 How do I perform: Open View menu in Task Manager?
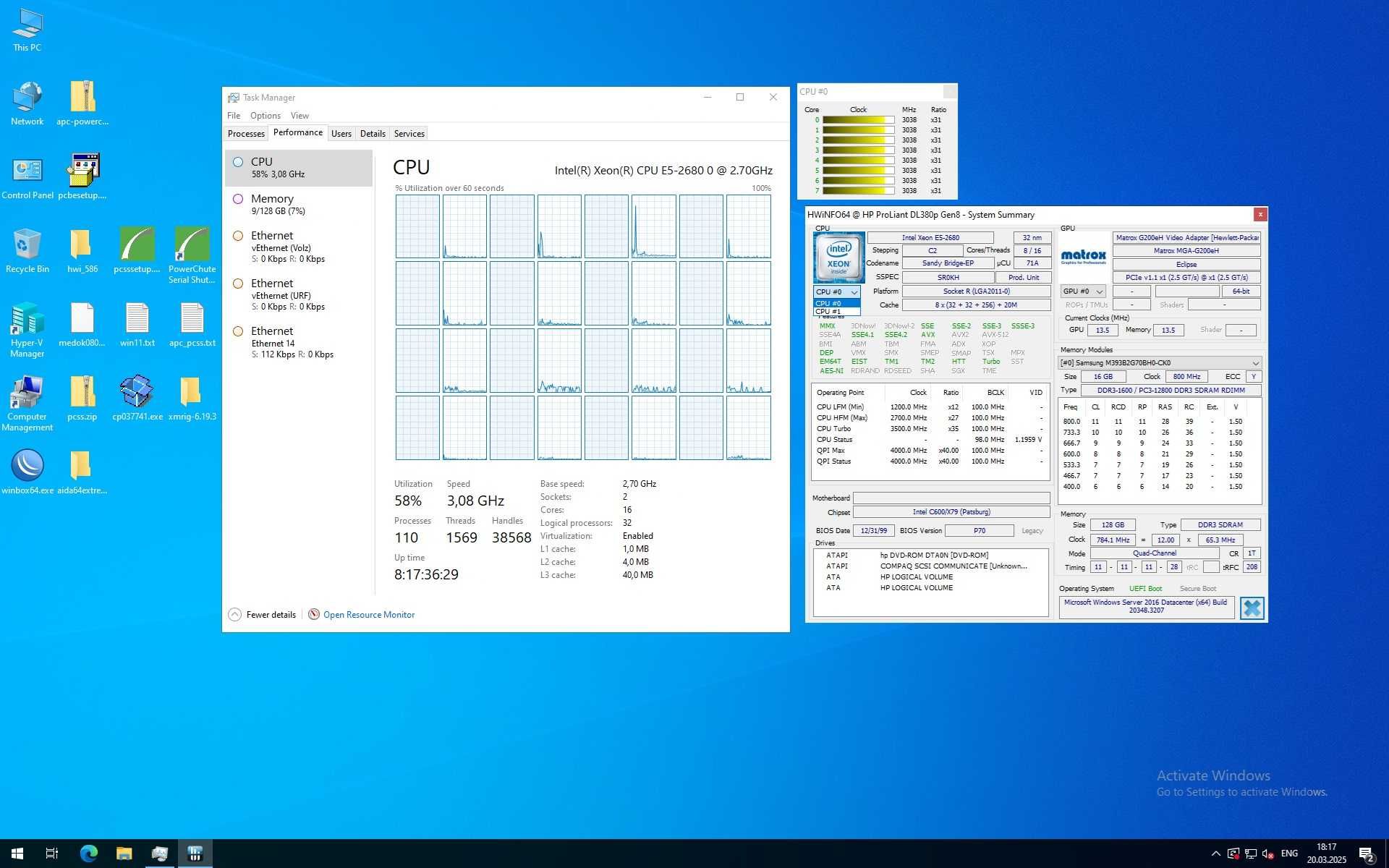coord(300,116)
